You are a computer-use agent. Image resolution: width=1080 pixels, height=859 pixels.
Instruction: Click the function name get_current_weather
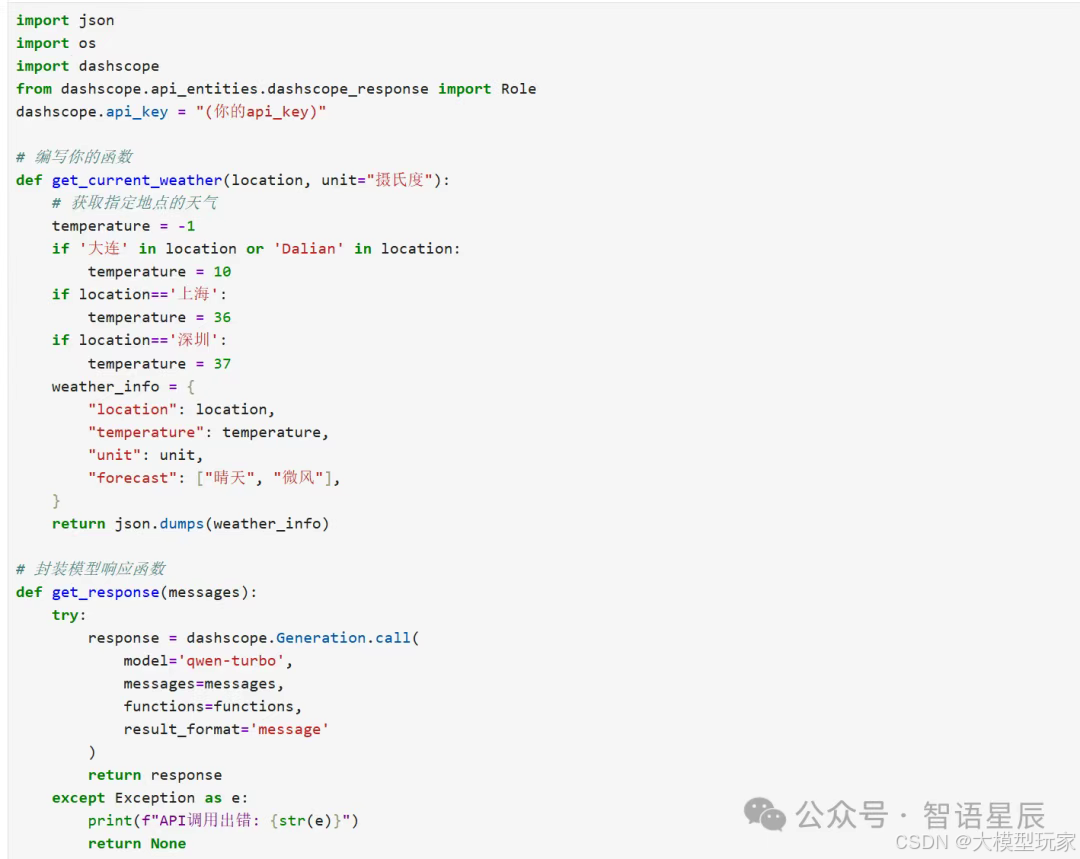click(x=137, y=180)
